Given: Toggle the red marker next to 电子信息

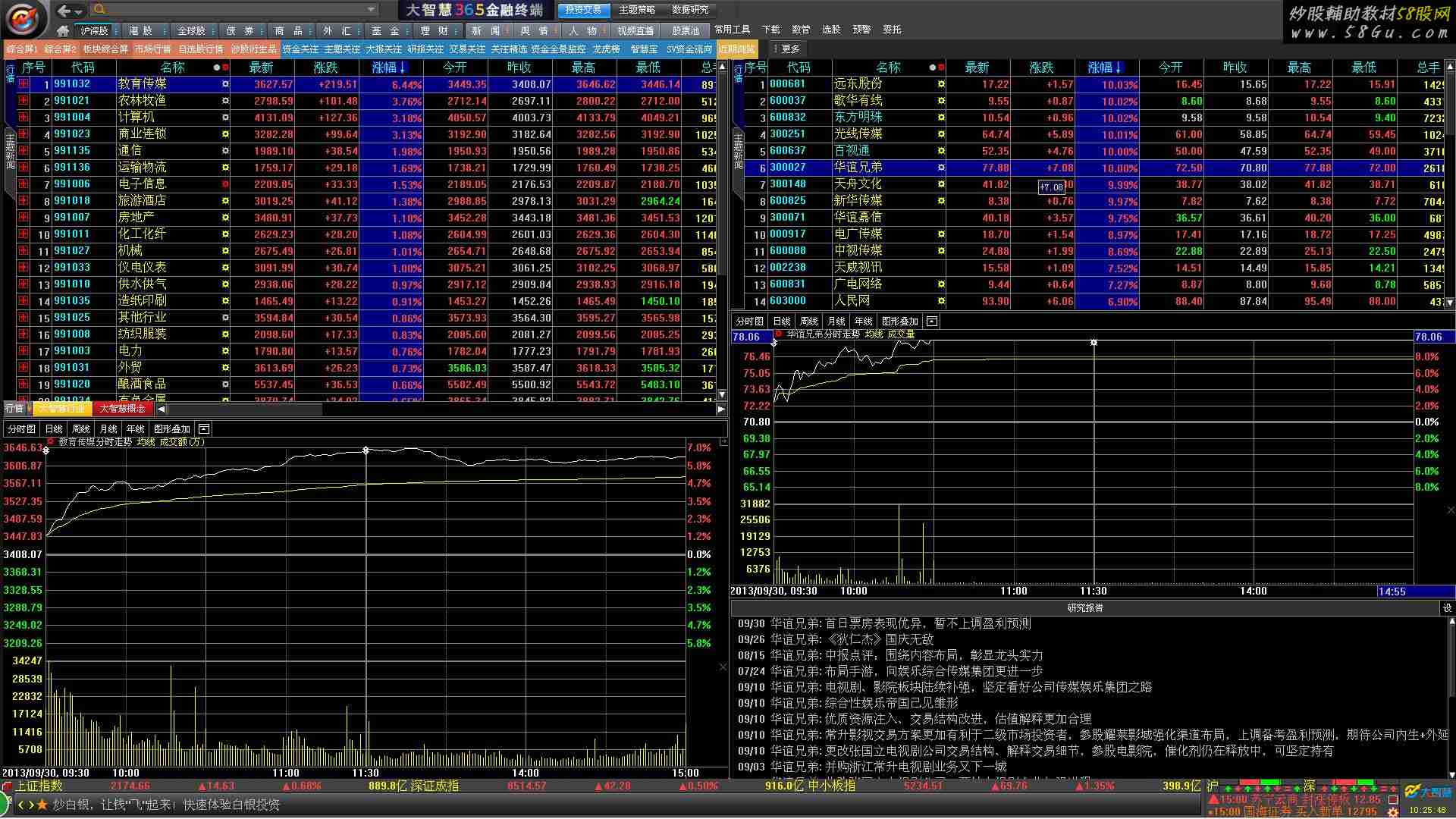Looking at the screenshot, I should click(x=225, y=184).
